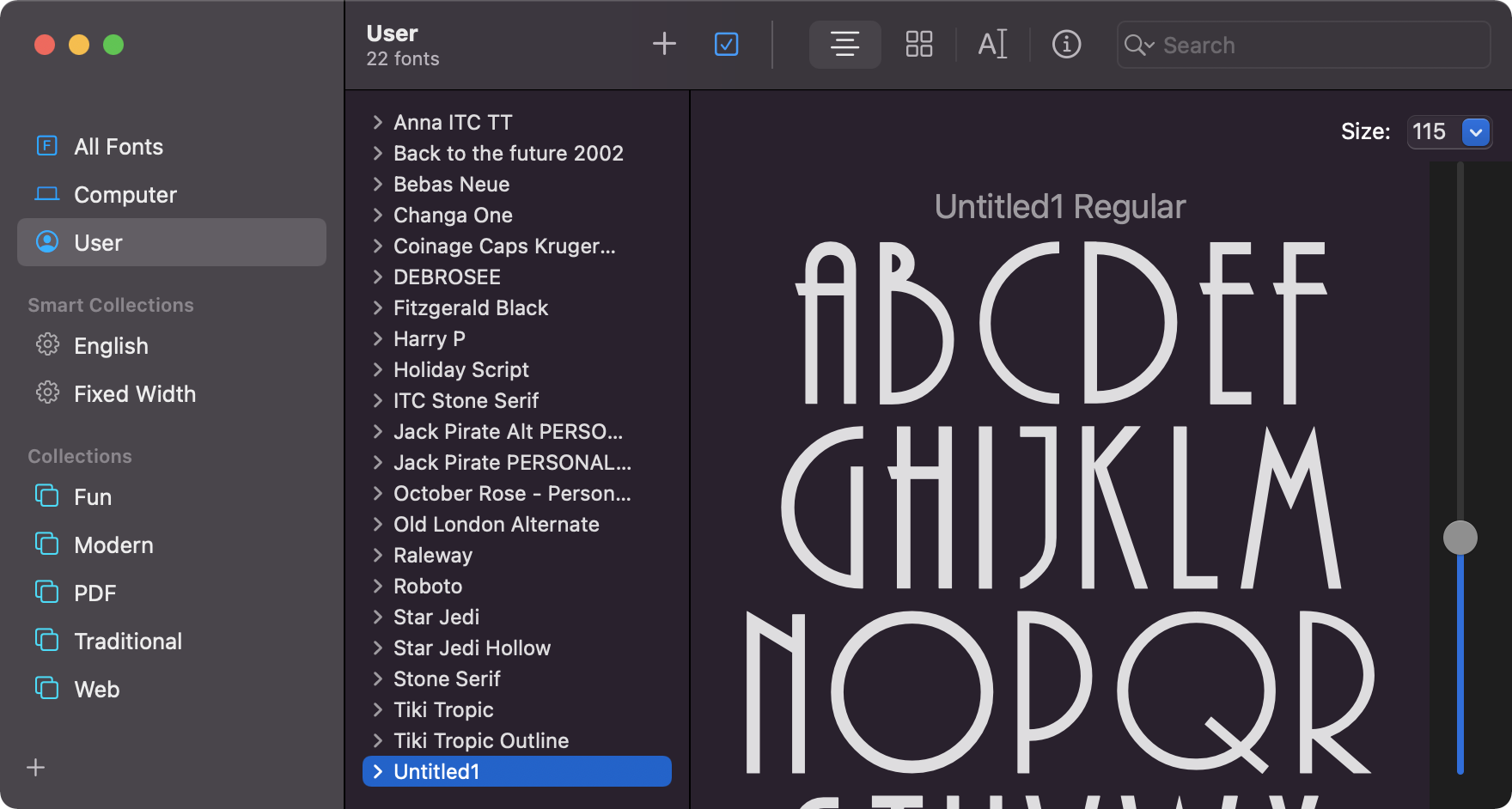Select the Fun collection in the sidebar
Viewport: 1512px width, 809px height.
coord(93,496)
